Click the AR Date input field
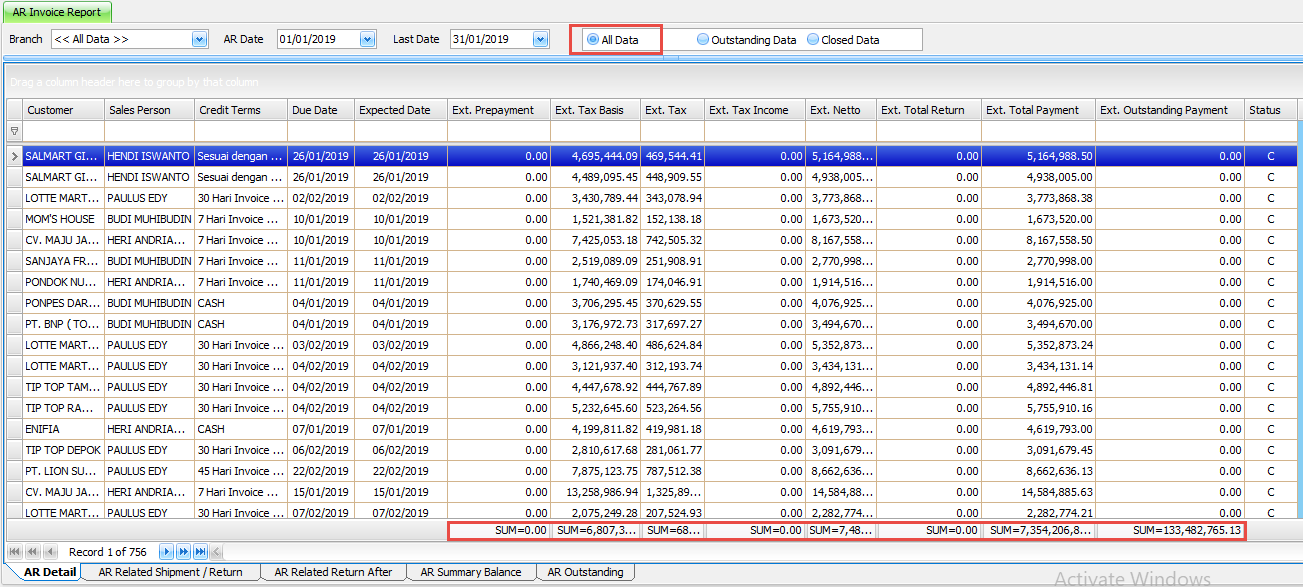 [x=318, y=39]
